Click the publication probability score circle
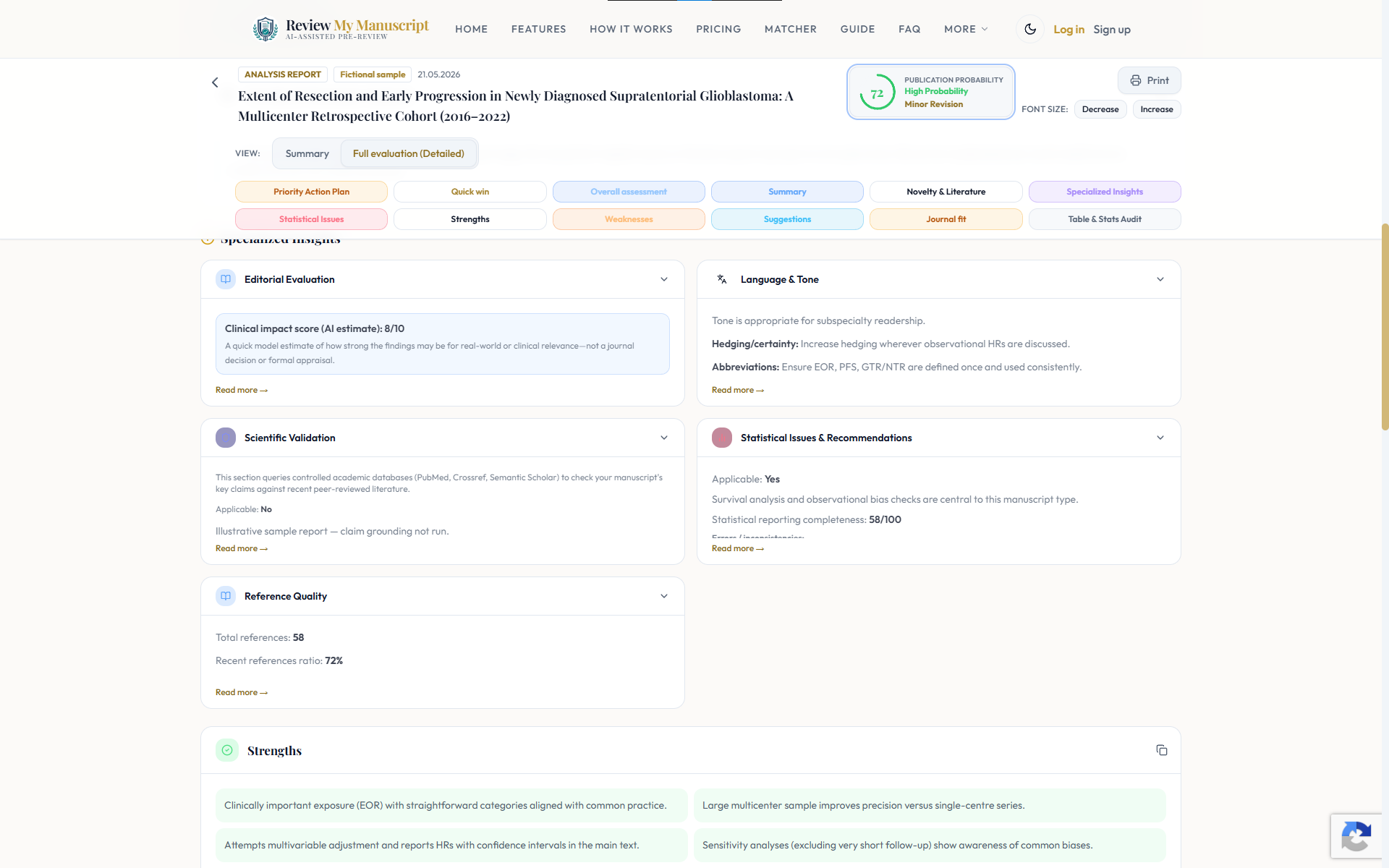 pos(877,93)
